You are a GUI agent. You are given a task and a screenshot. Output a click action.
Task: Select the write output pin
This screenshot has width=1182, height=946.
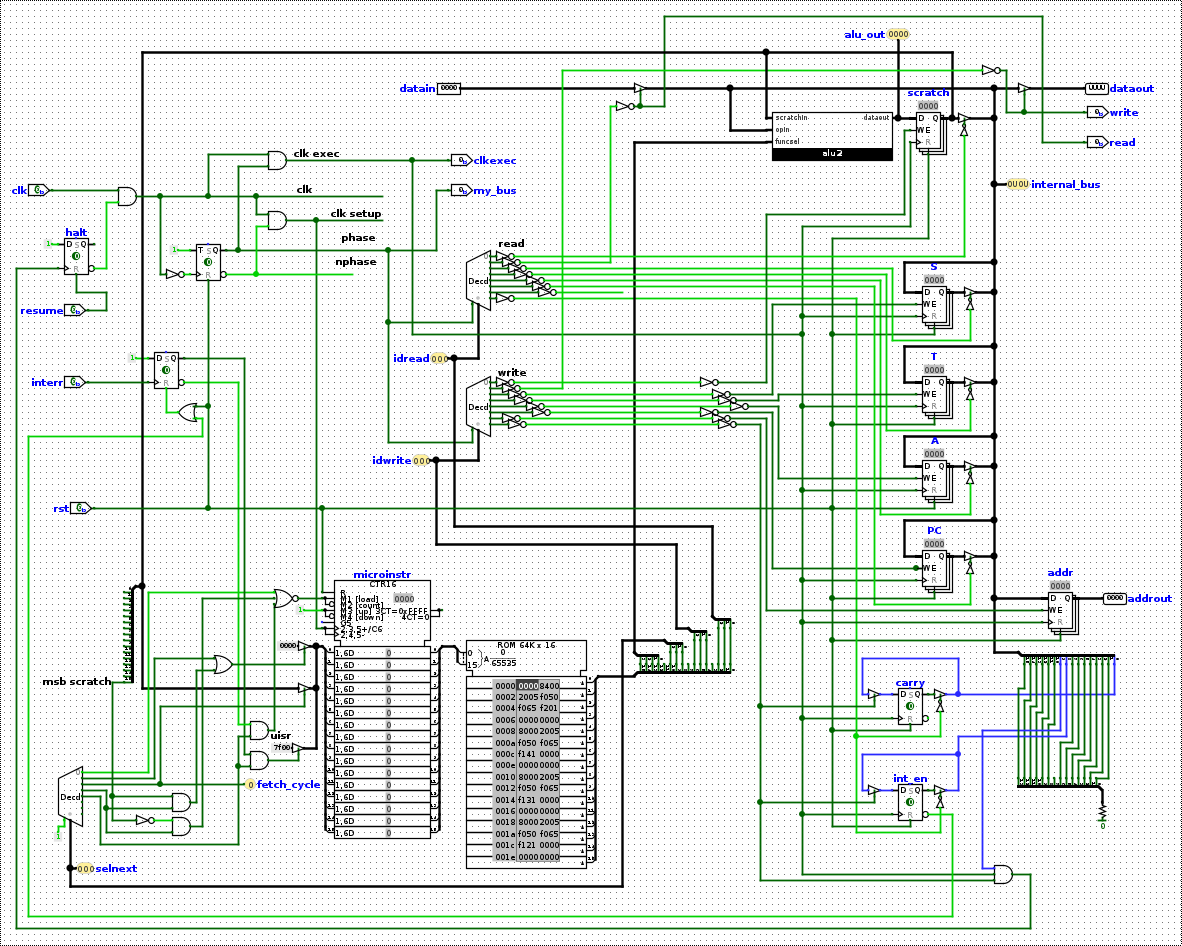1096,112
